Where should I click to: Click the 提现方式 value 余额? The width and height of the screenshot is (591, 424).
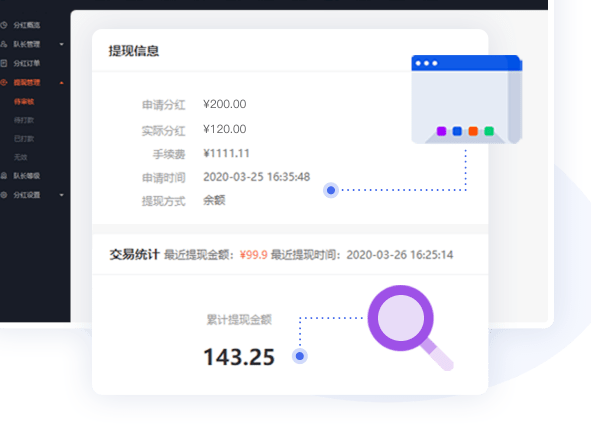(214, 200)
